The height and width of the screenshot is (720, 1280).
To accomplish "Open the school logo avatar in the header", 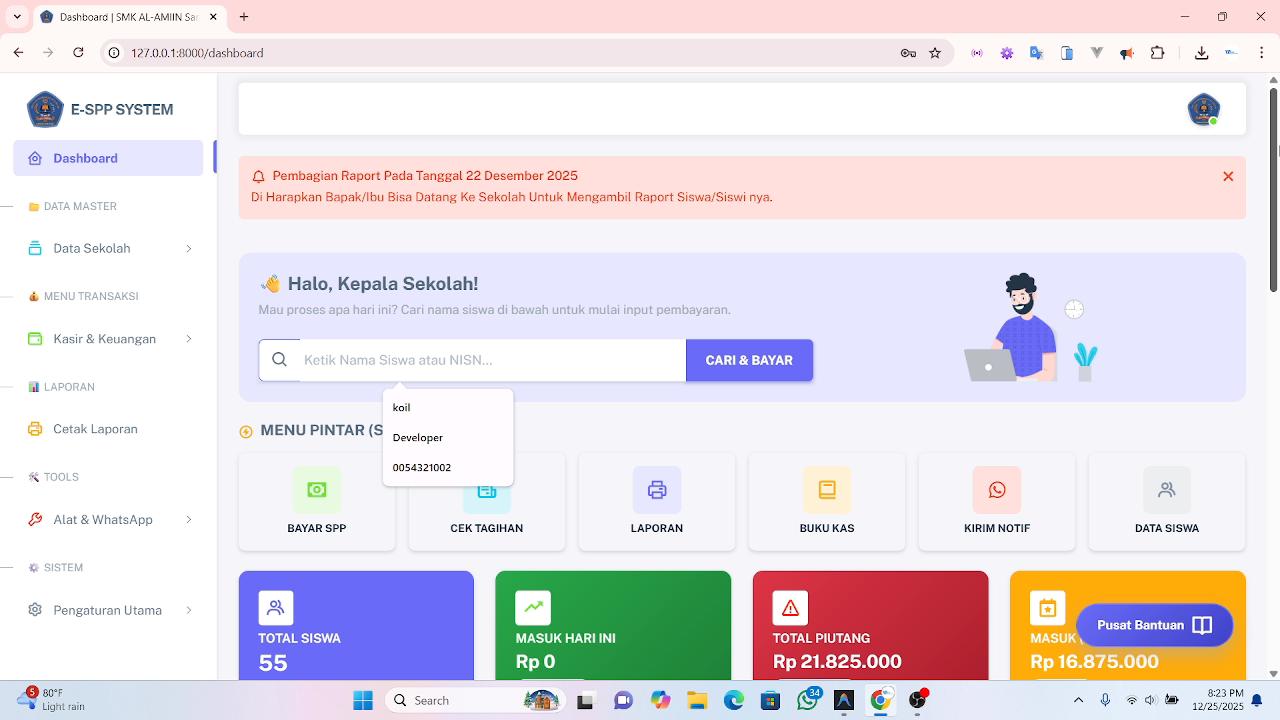I will pyautogui.click(x=1203, y=109).
